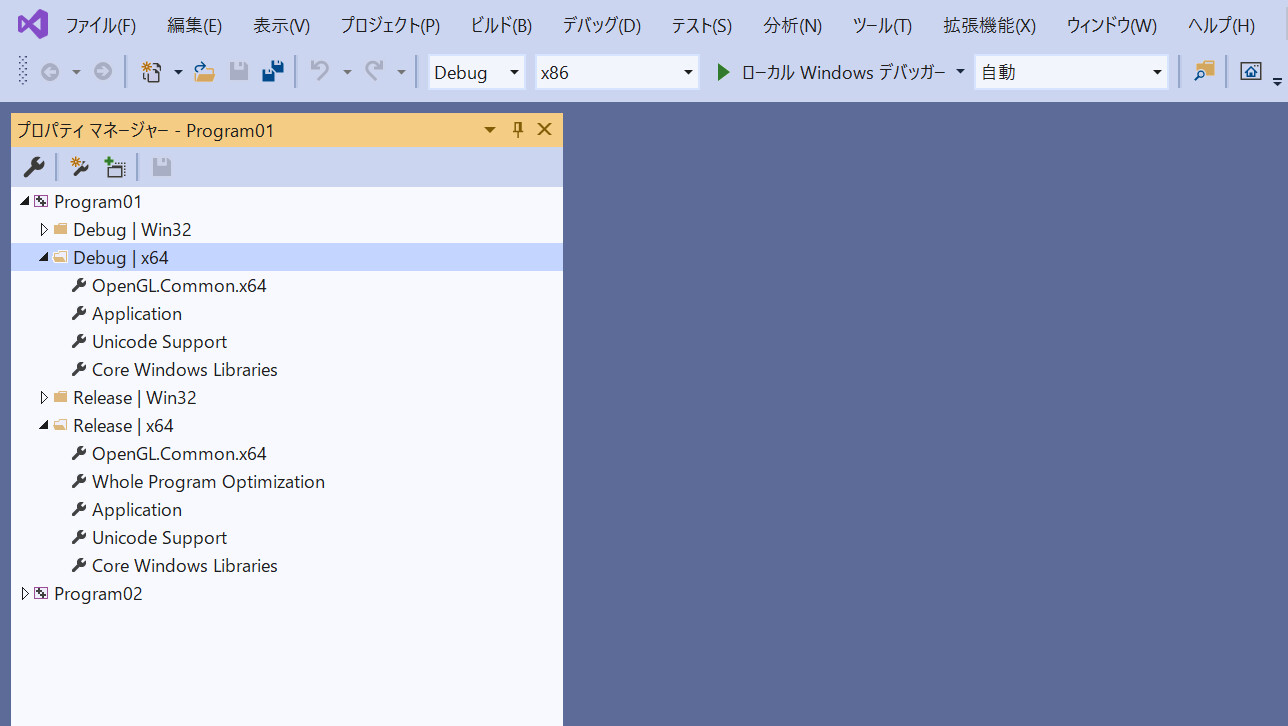
Task: Pin the Property Manager panel
Action: pos(518,130)
